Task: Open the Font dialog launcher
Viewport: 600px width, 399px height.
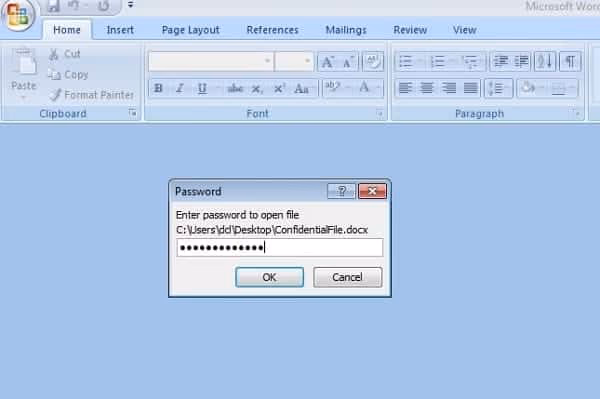Action: point(380,113)
